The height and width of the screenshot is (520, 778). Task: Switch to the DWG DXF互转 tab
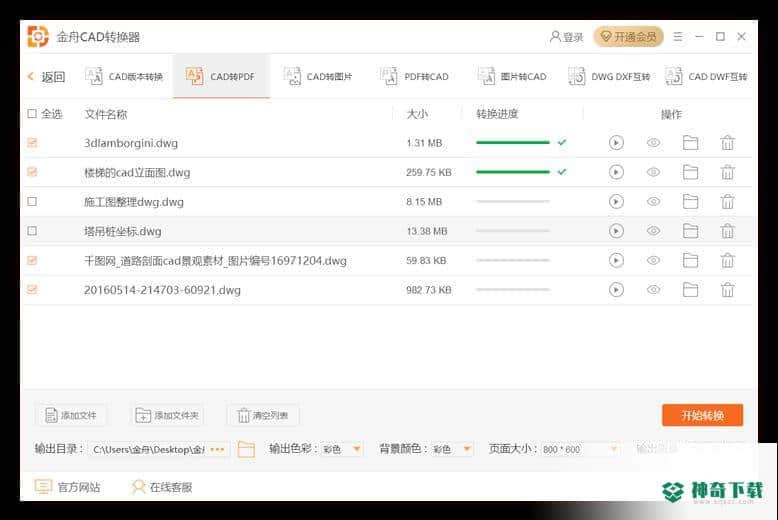(609, 76)
